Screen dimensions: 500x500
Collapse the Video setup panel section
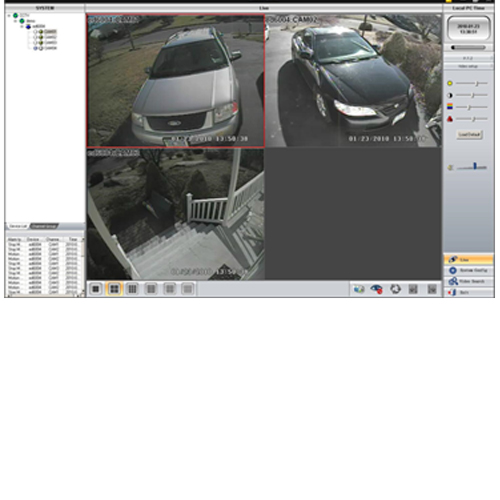pos(468,66)
